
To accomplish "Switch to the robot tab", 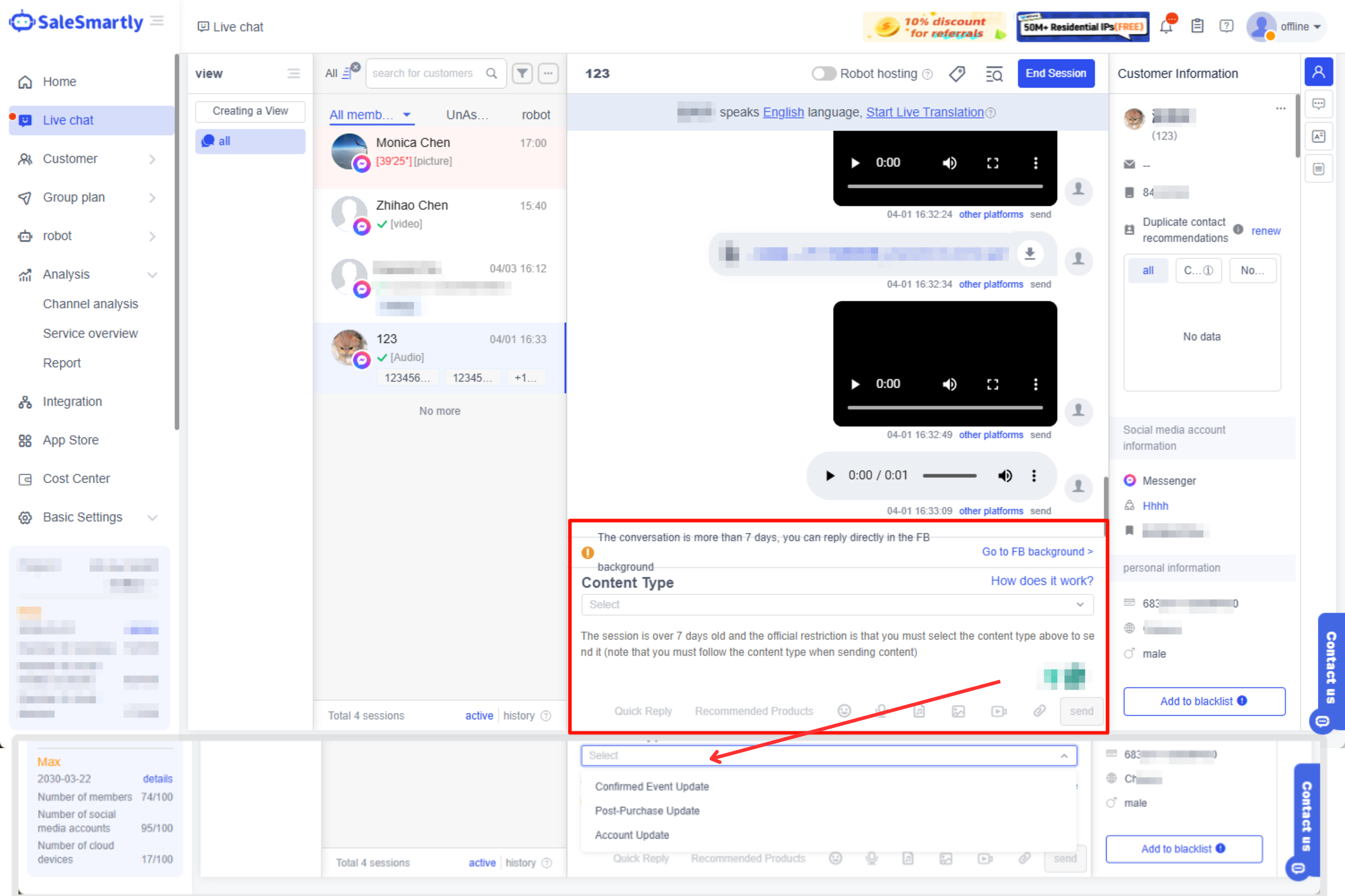I will [x=535, y=114].
